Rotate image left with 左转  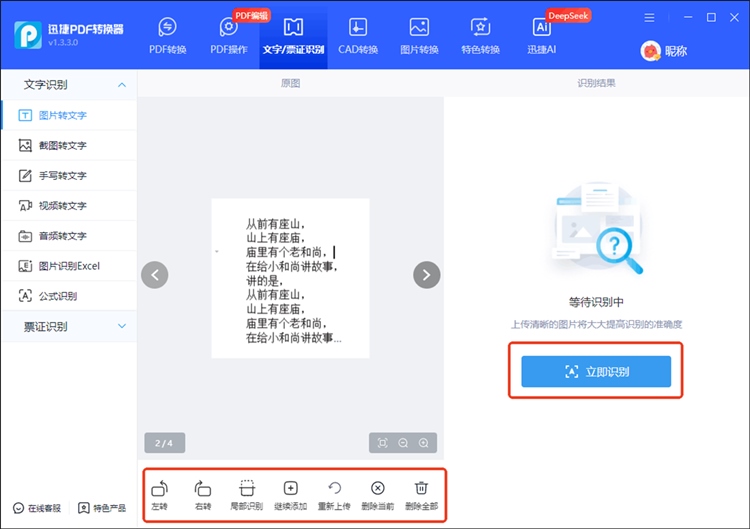point(160,496)
